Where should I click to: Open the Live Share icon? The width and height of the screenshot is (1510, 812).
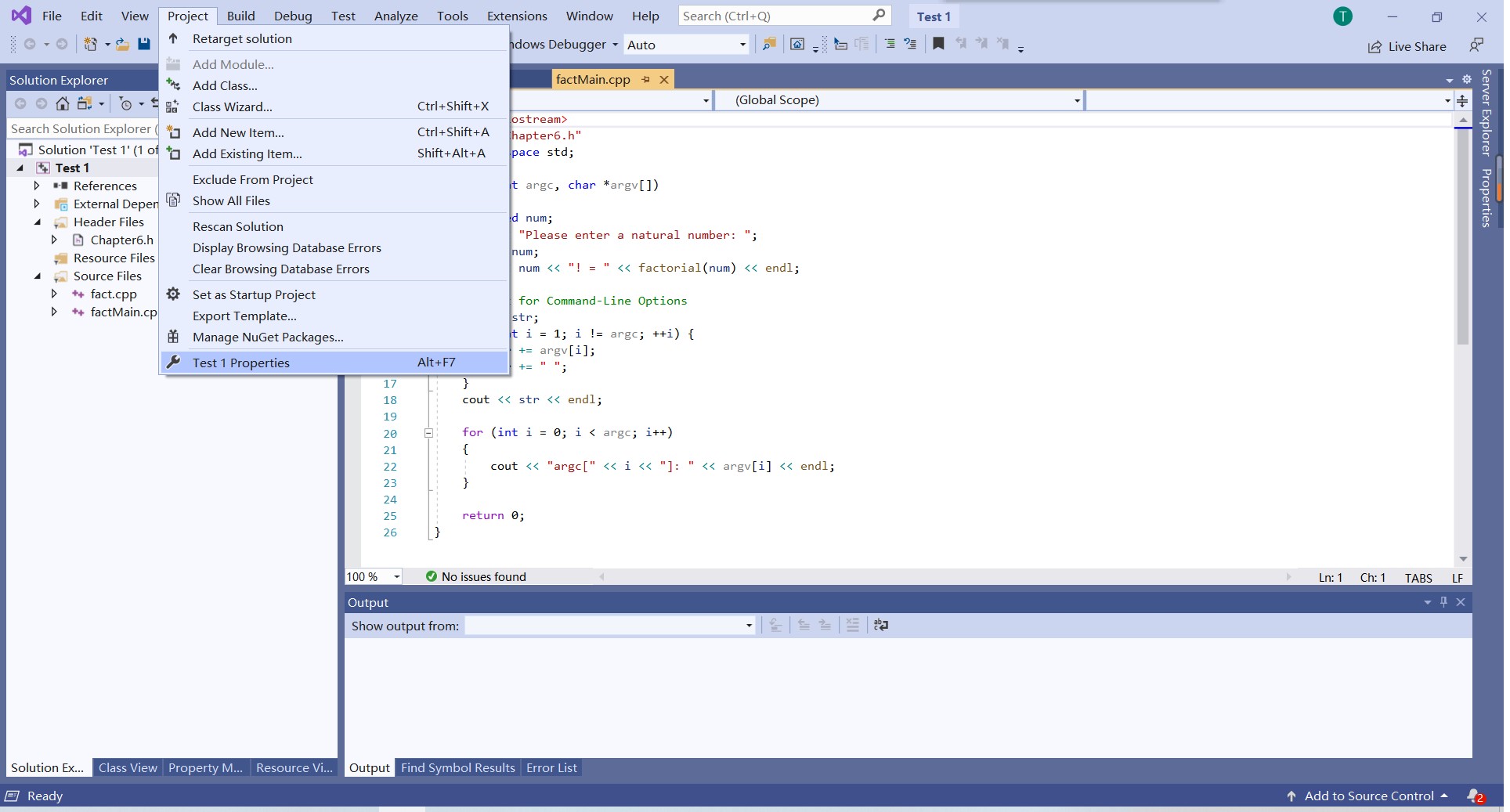point(1375,45)
